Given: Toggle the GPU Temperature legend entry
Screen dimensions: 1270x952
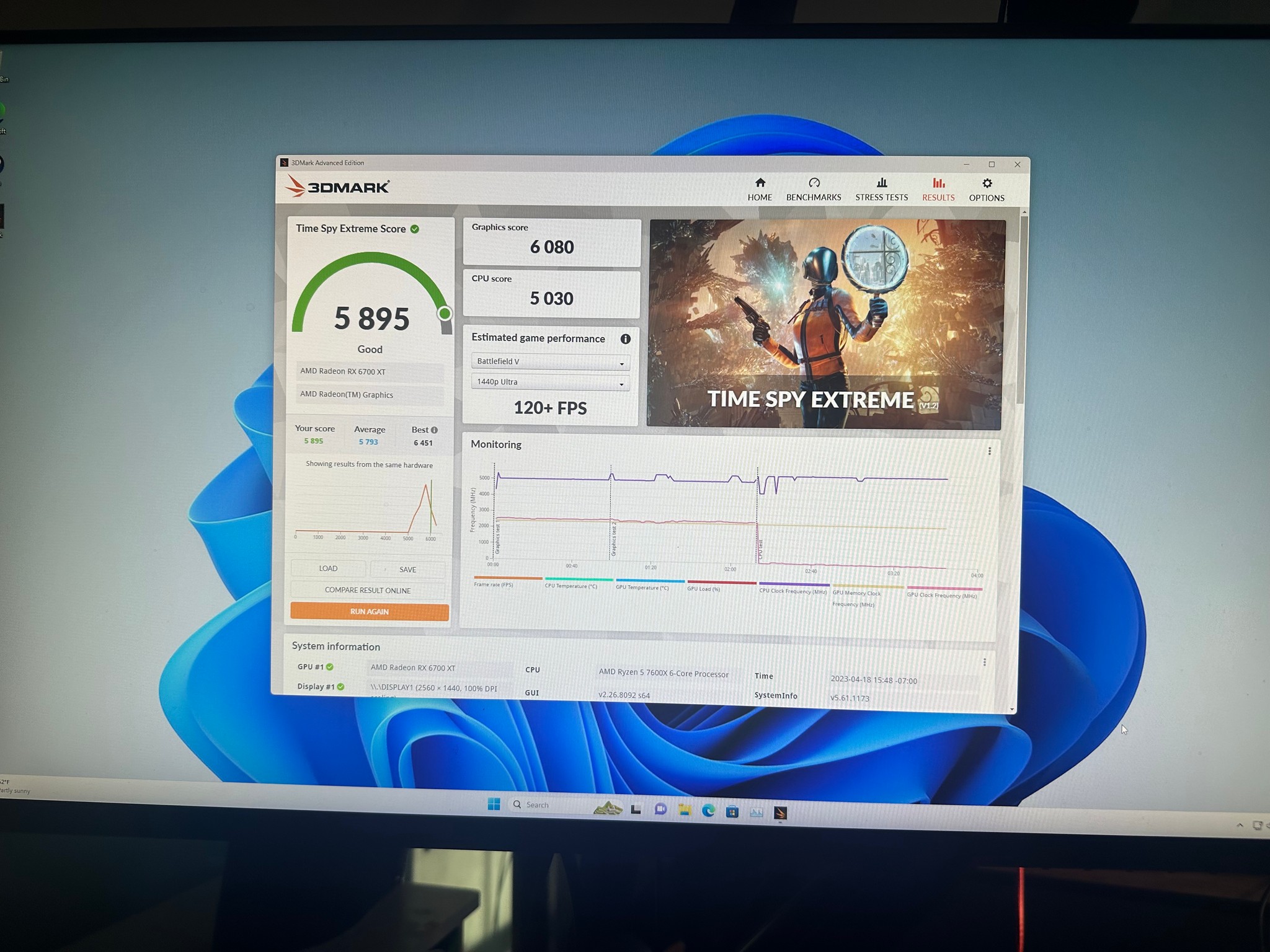Looking at the screenshot, I should point(650,584).
